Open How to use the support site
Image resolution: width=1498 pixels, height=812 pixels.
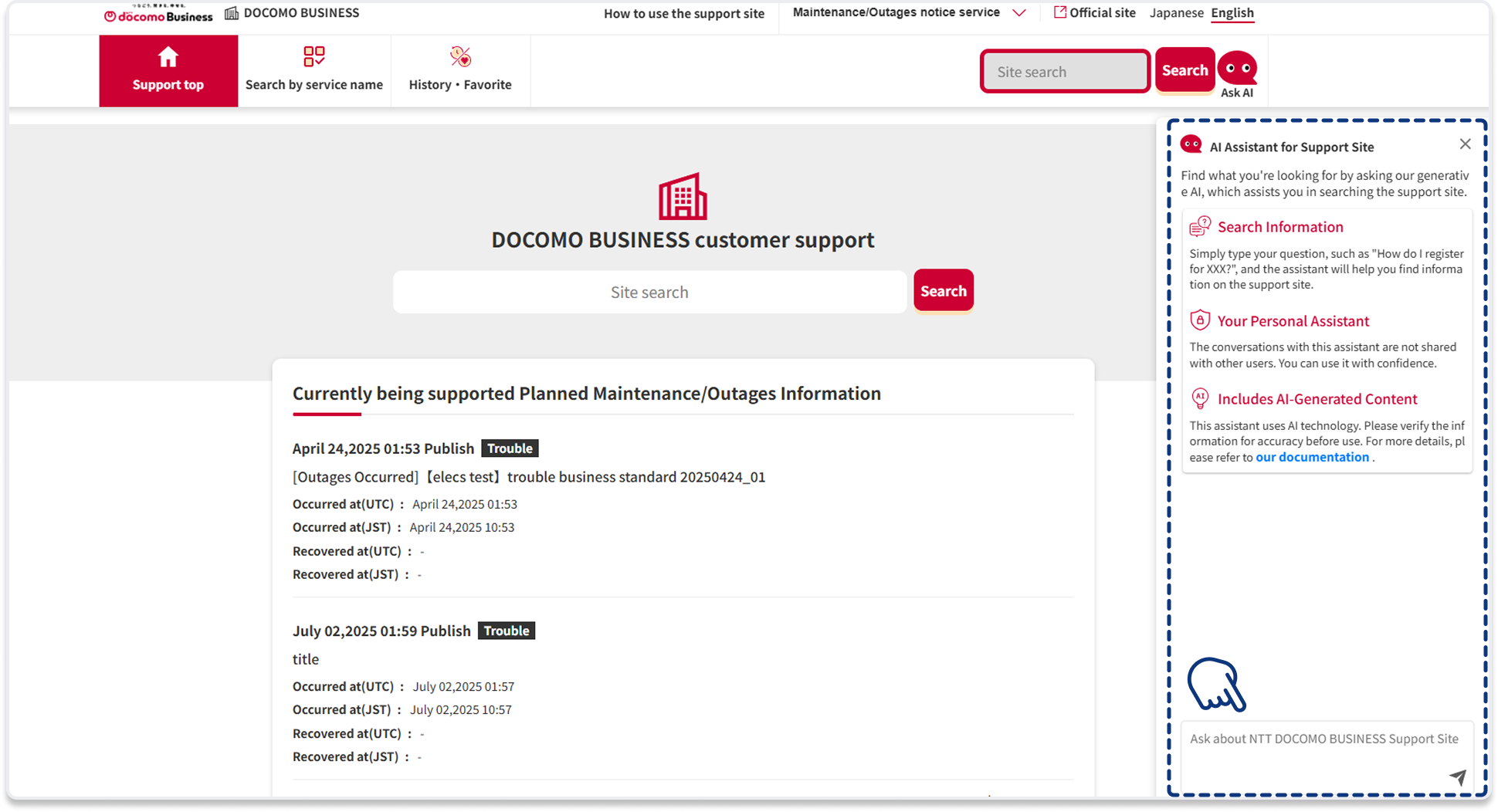coord(683,14)
